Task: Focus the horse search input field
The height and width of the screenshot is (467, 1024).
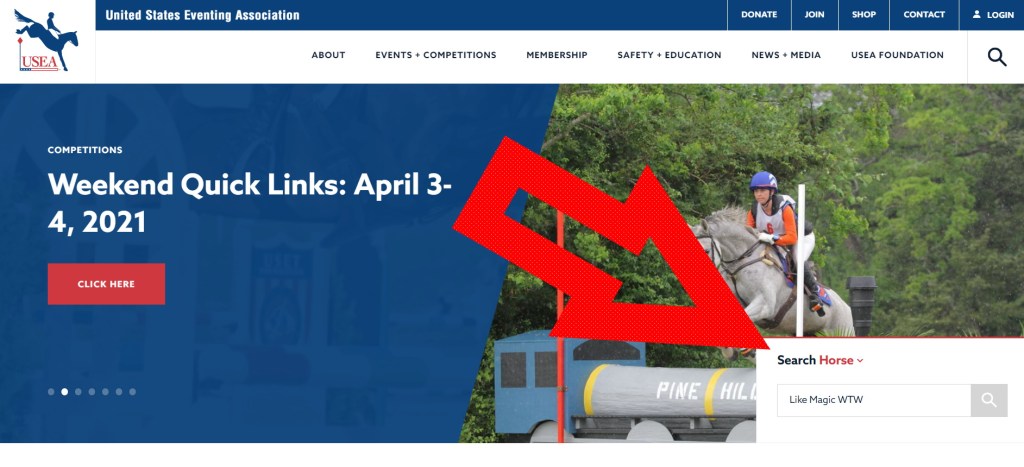Action: (x=874, y=400)
